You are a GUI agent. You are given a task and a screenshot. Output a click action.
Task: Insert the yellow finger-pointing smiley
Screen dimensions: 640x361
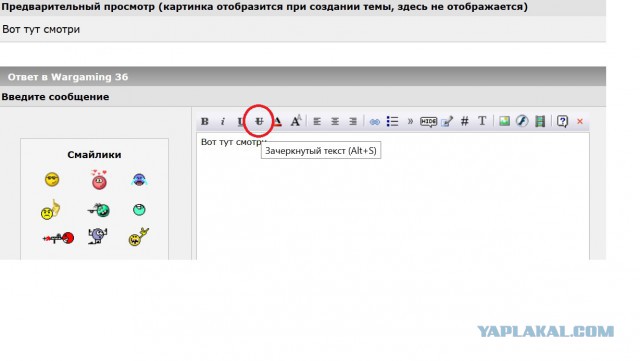[50, 209]
